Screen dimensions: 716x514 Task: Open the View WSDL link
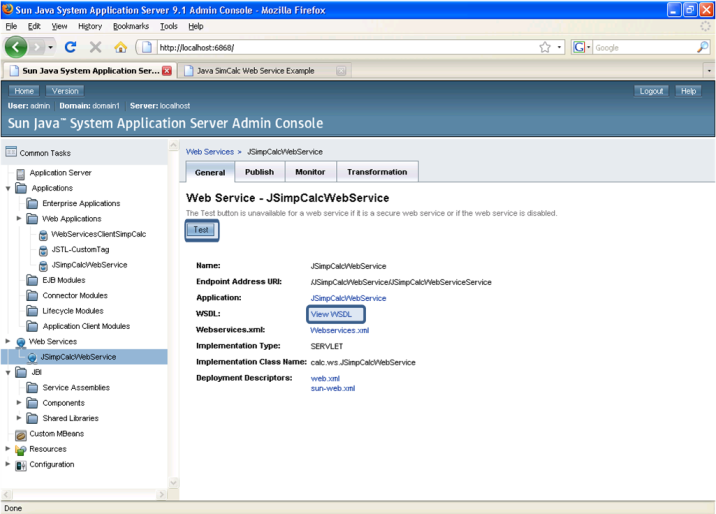click(331, 314)
